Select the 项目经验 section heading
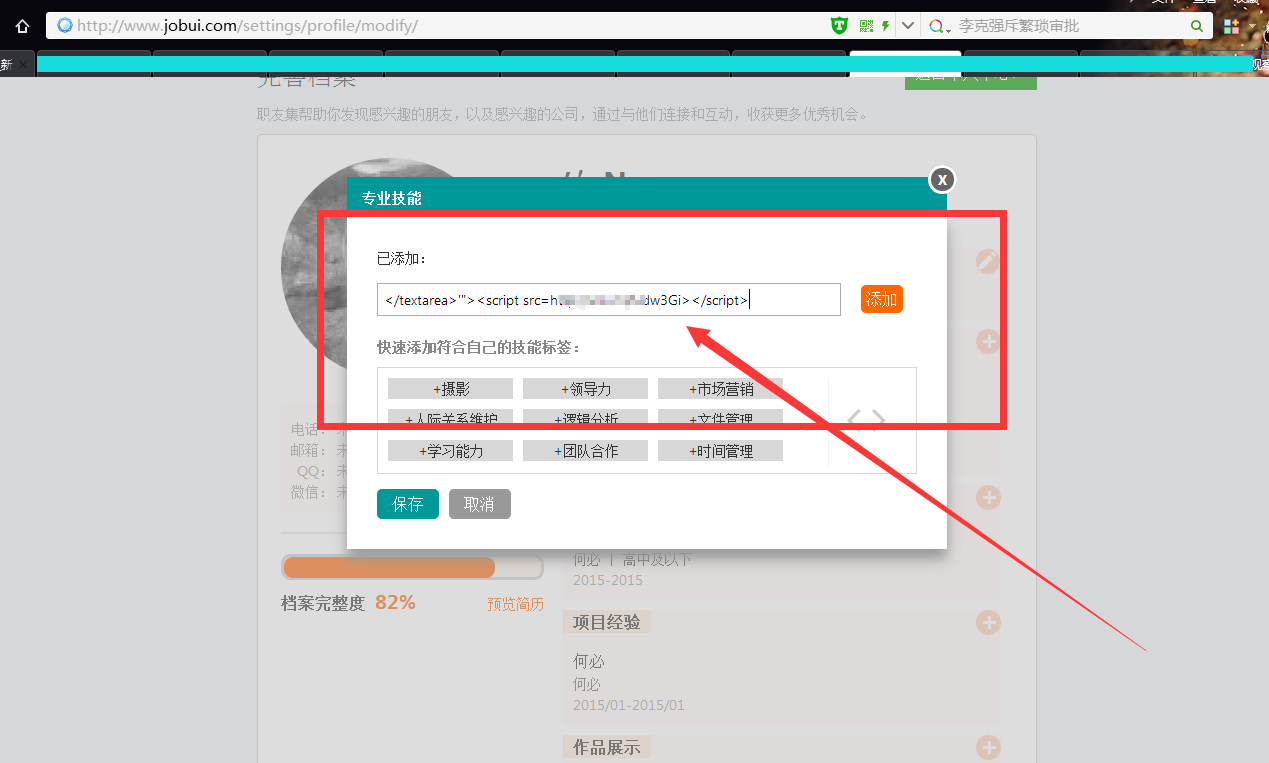 [606, 622]
